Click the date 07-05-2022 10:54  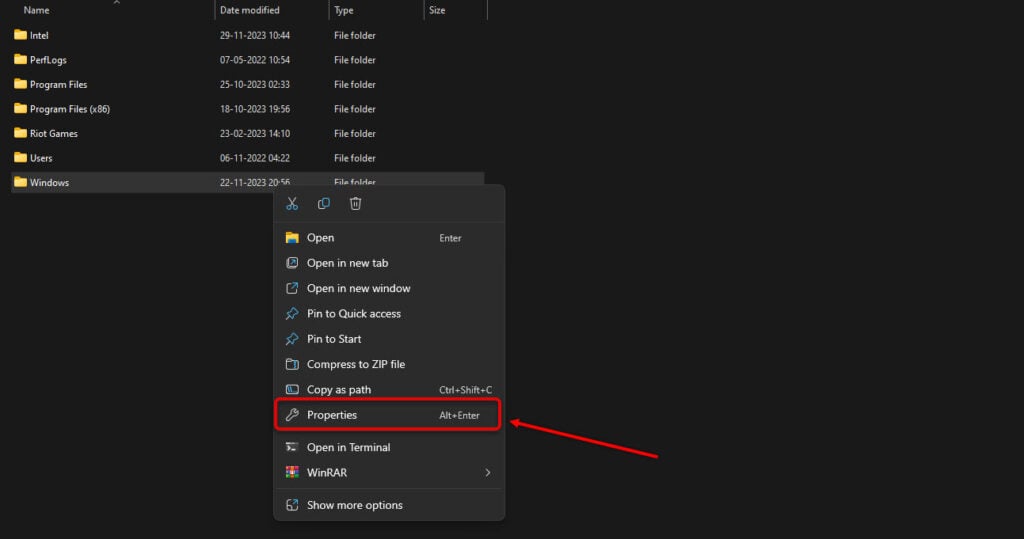point(255,59)
